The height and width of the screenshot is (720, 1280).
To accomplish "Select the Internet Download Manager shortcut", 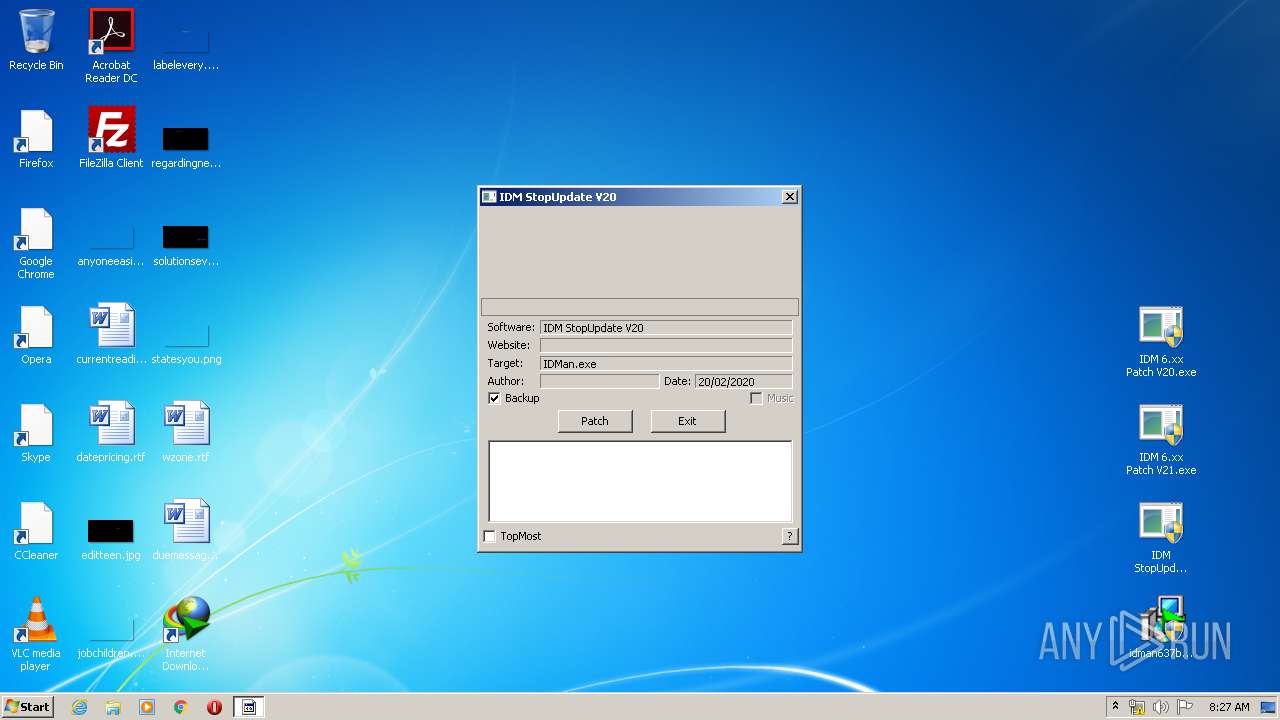I will point(186,634).
